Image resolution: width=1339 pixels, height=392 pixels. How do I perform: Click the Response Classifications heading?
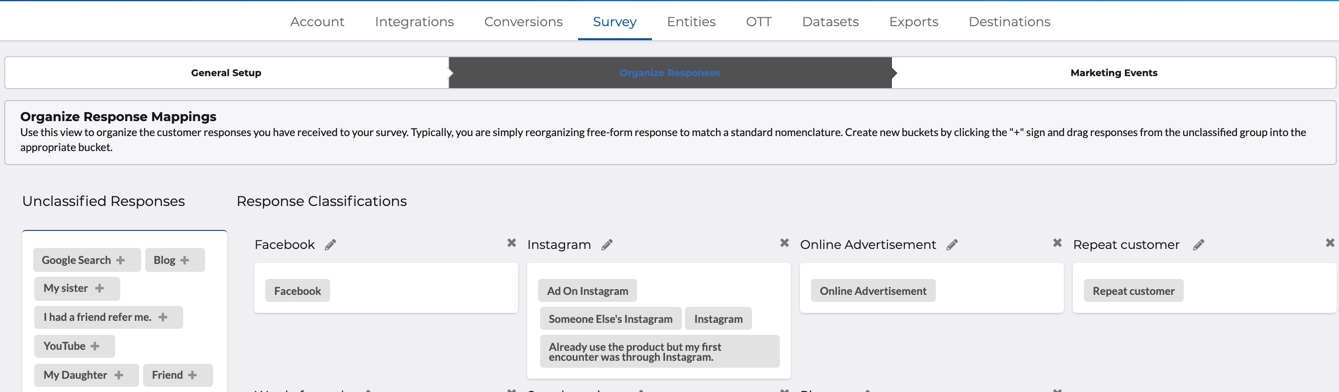click(322, 201)
